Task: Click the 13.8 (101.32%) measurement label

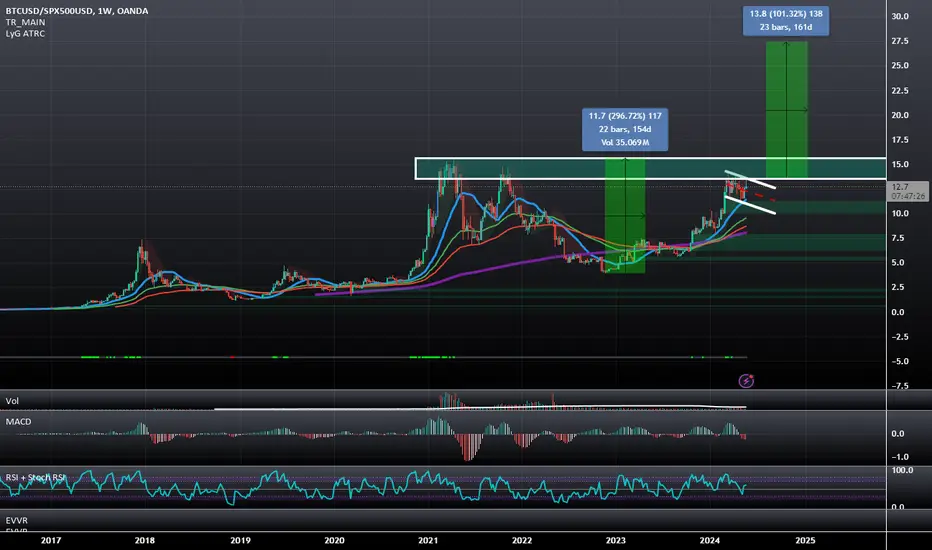Action: coord(786,20)
